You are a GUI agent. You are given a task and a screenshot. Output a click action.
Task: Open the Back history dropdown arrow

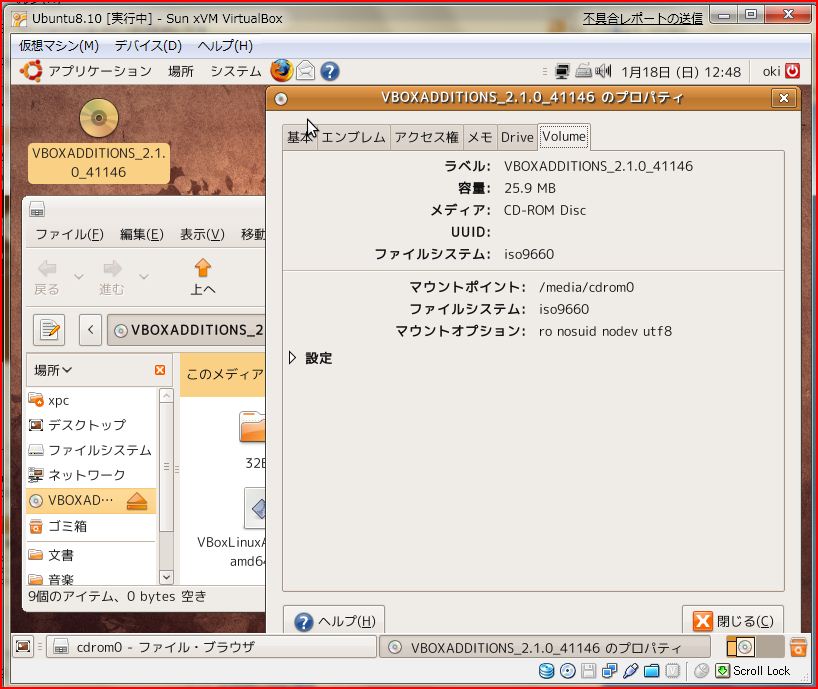pos(79,276)
